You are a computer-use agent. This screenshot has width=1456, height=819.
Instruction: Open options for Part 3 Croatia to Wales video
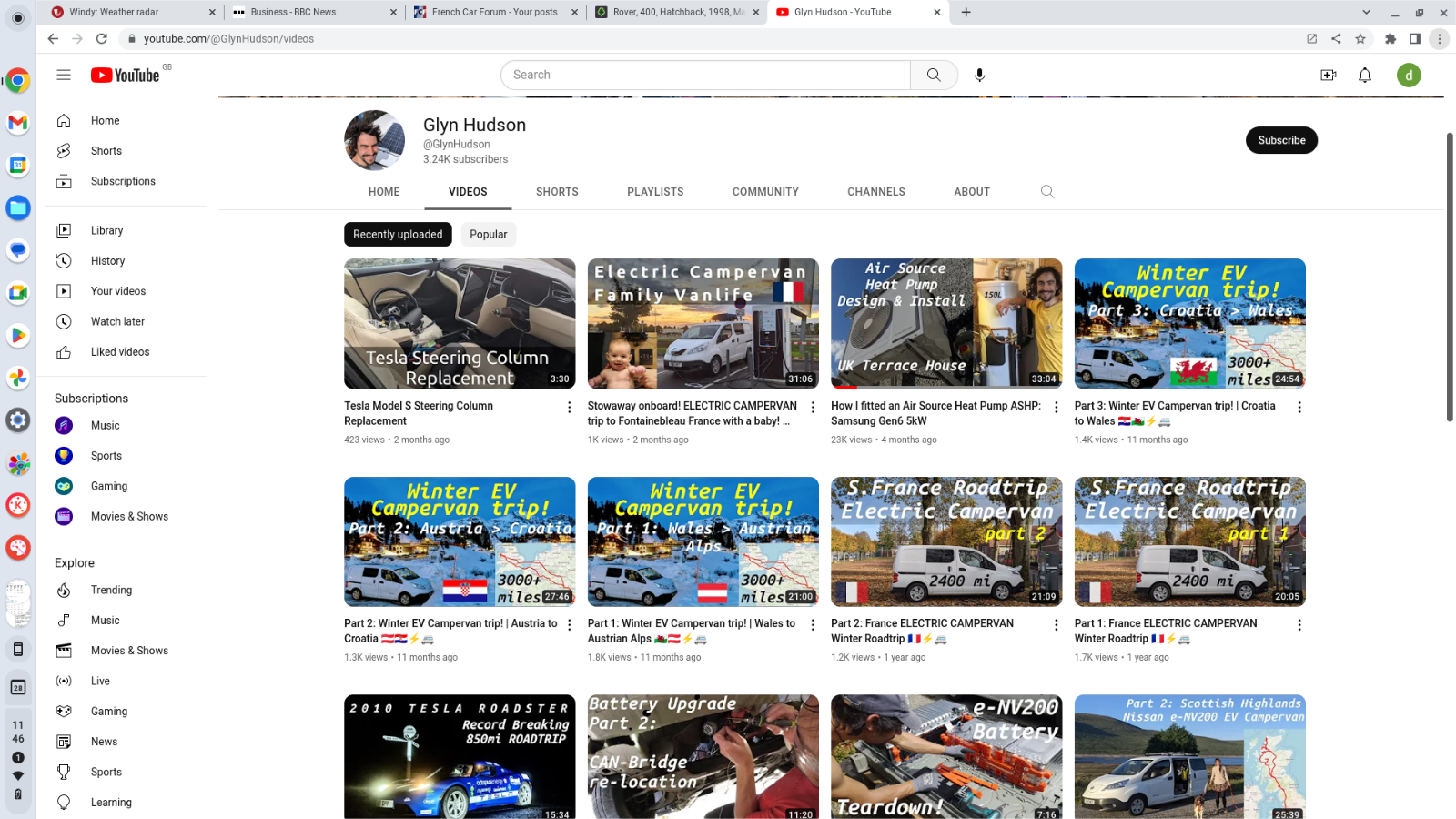1299,408
